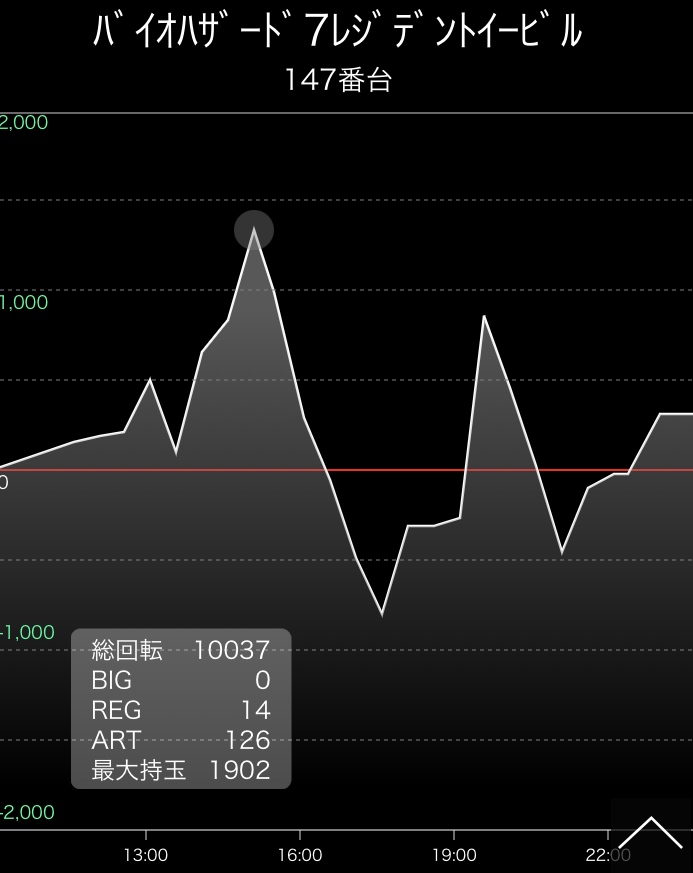
Task: Click the 147番台 machine number label
Action: click(338, 80)
